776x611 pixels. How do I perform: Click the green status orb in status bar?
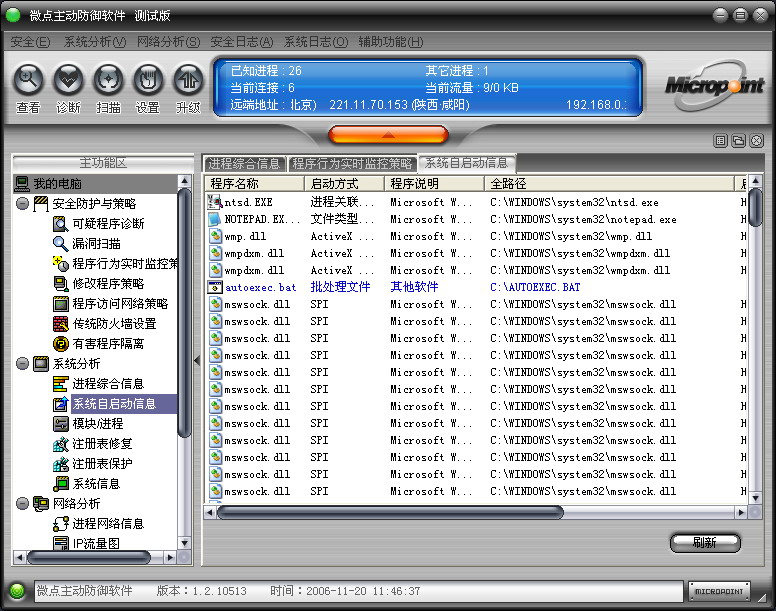17,591
